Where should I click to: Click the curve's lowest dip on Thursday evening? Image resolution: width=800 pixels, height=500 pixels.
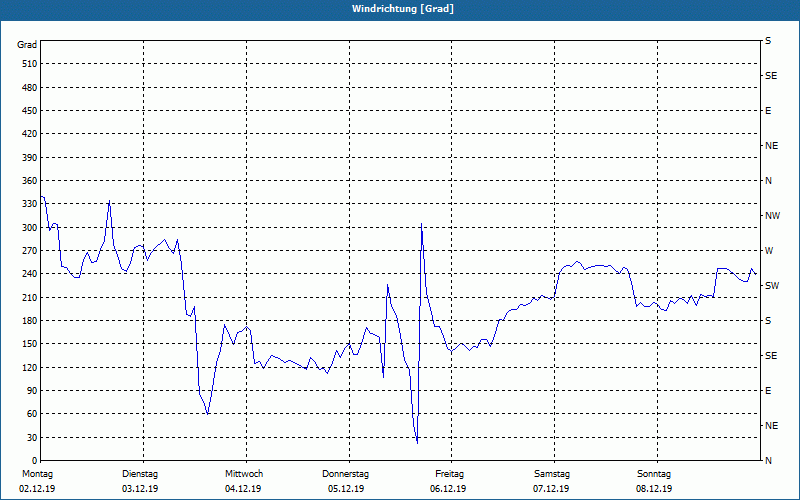point(417,443)
